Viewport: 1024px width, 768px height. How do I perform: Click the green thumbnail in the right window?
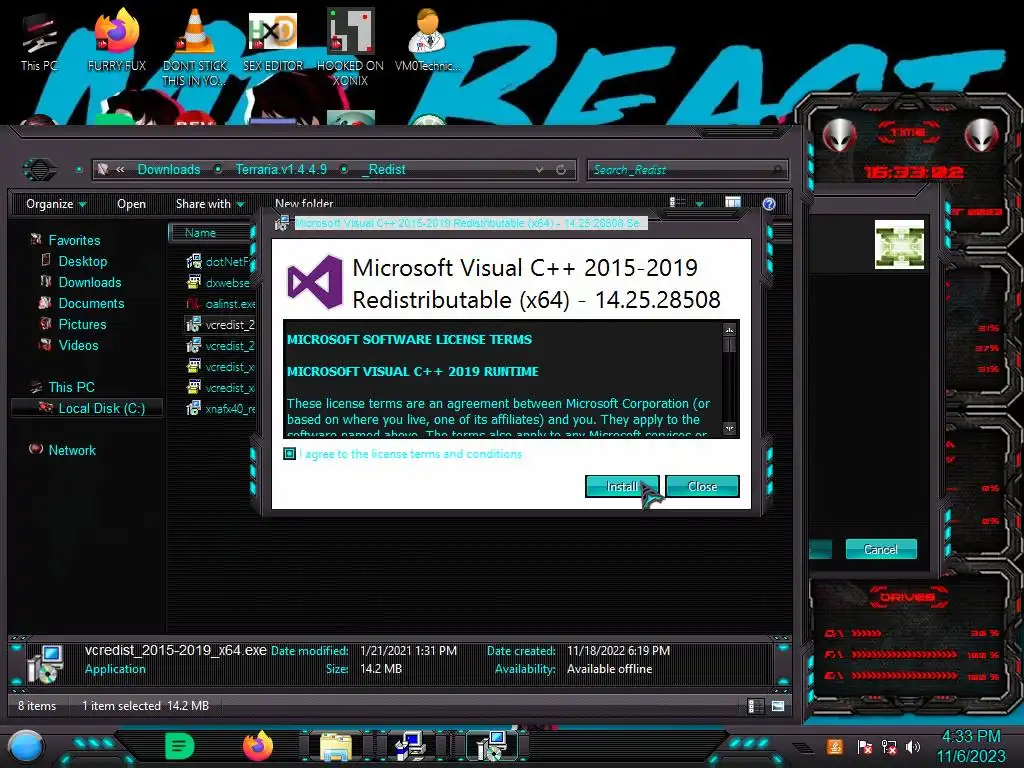point(899,244)
